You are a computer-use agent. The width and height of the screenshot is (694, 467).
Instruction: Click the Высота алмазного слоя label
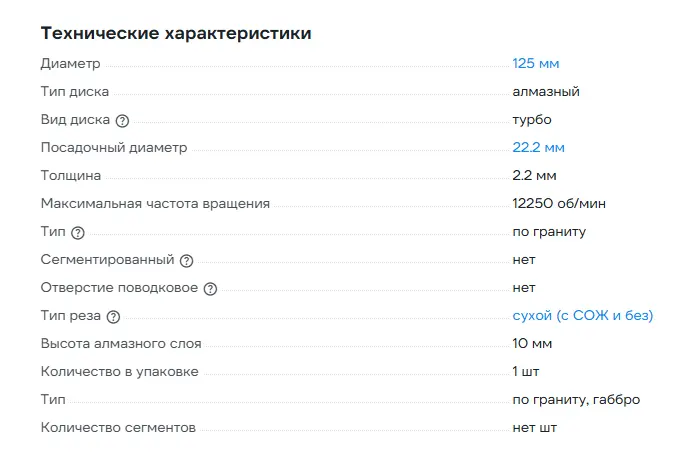(x=121, y=344)
